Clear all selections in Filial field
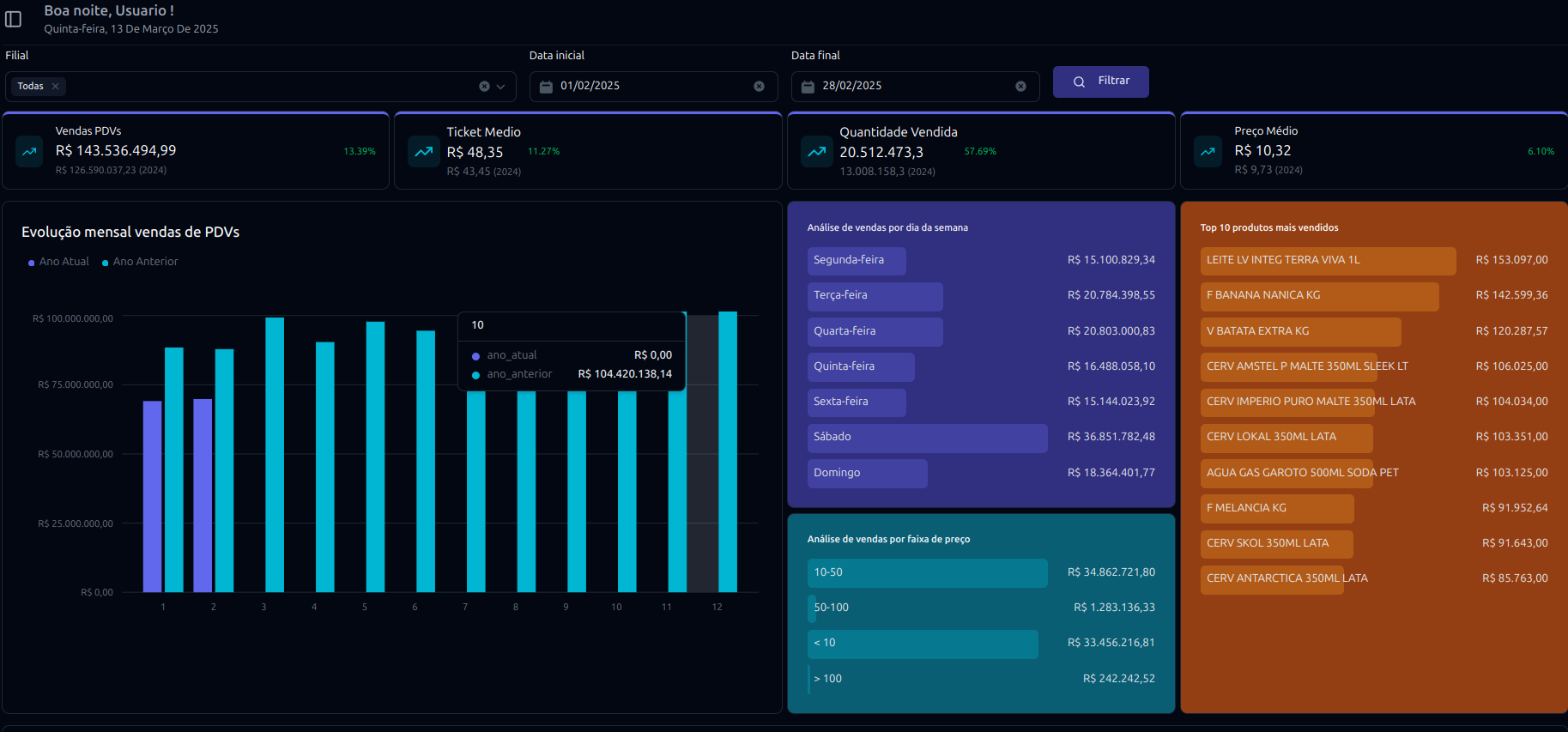 (x=484, y=87)
